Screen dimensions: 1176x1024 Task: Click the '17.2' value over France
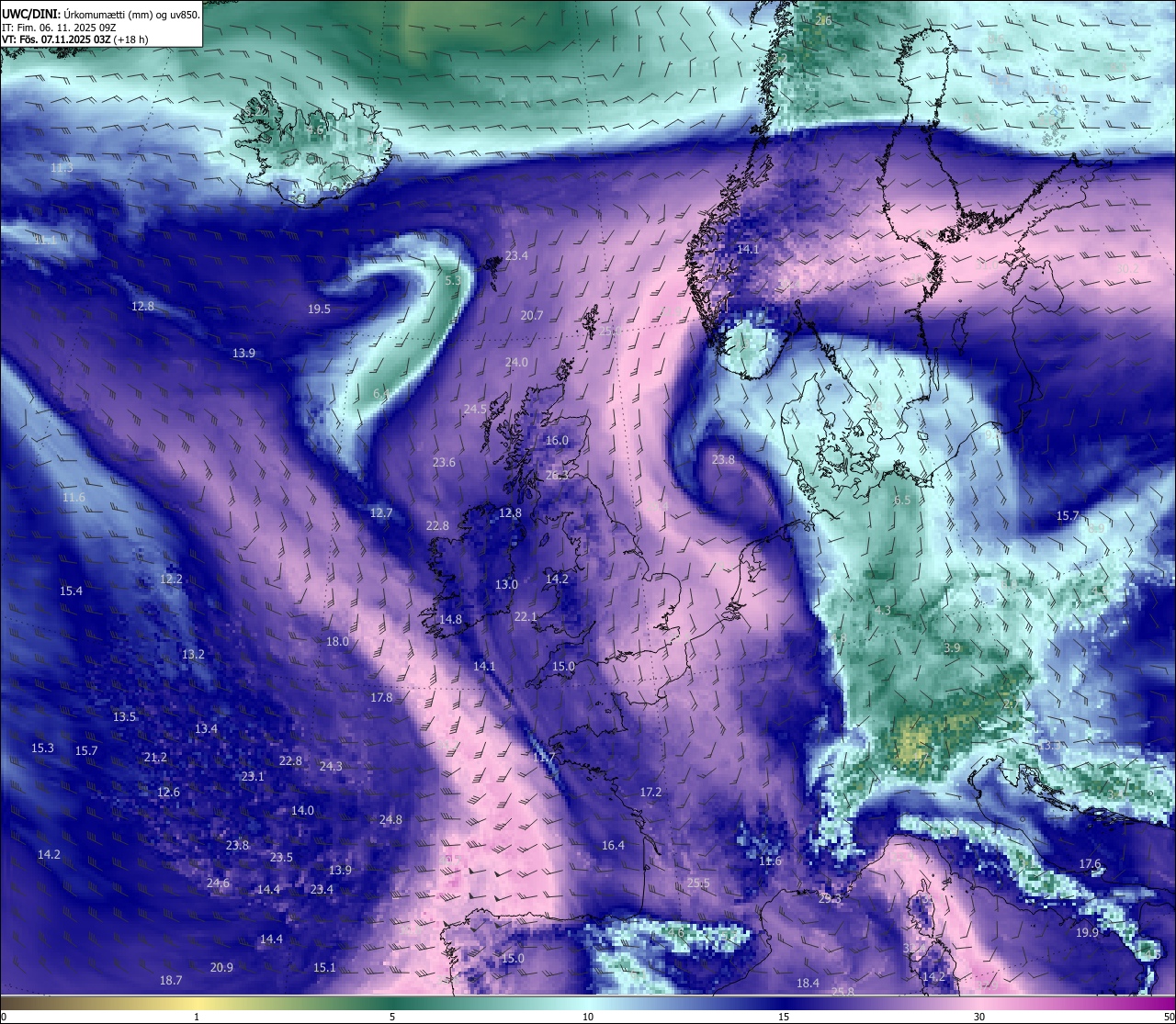tap(650, 793)
